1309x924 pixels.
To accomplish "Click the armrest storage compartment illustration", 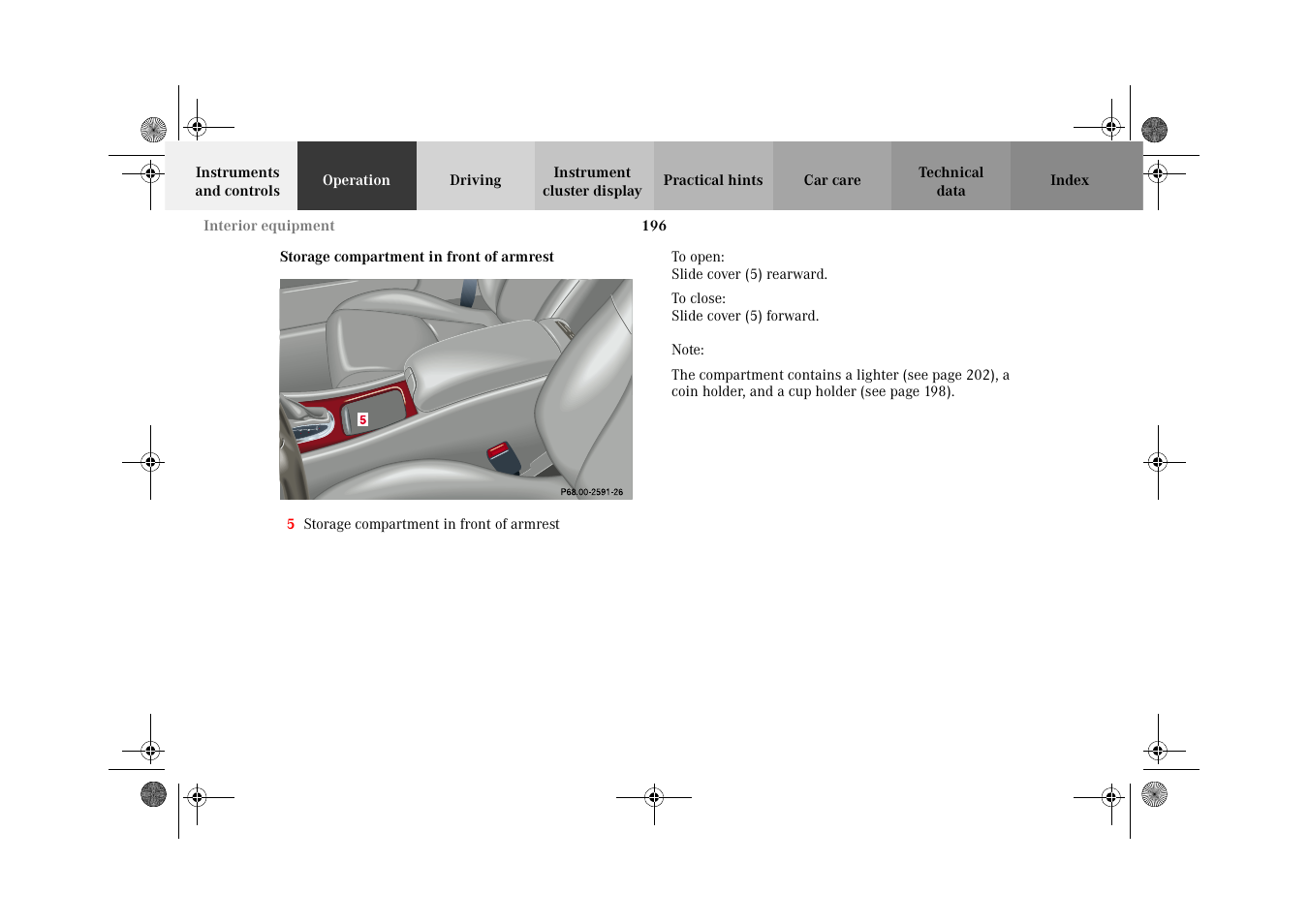I will (456, 389).
